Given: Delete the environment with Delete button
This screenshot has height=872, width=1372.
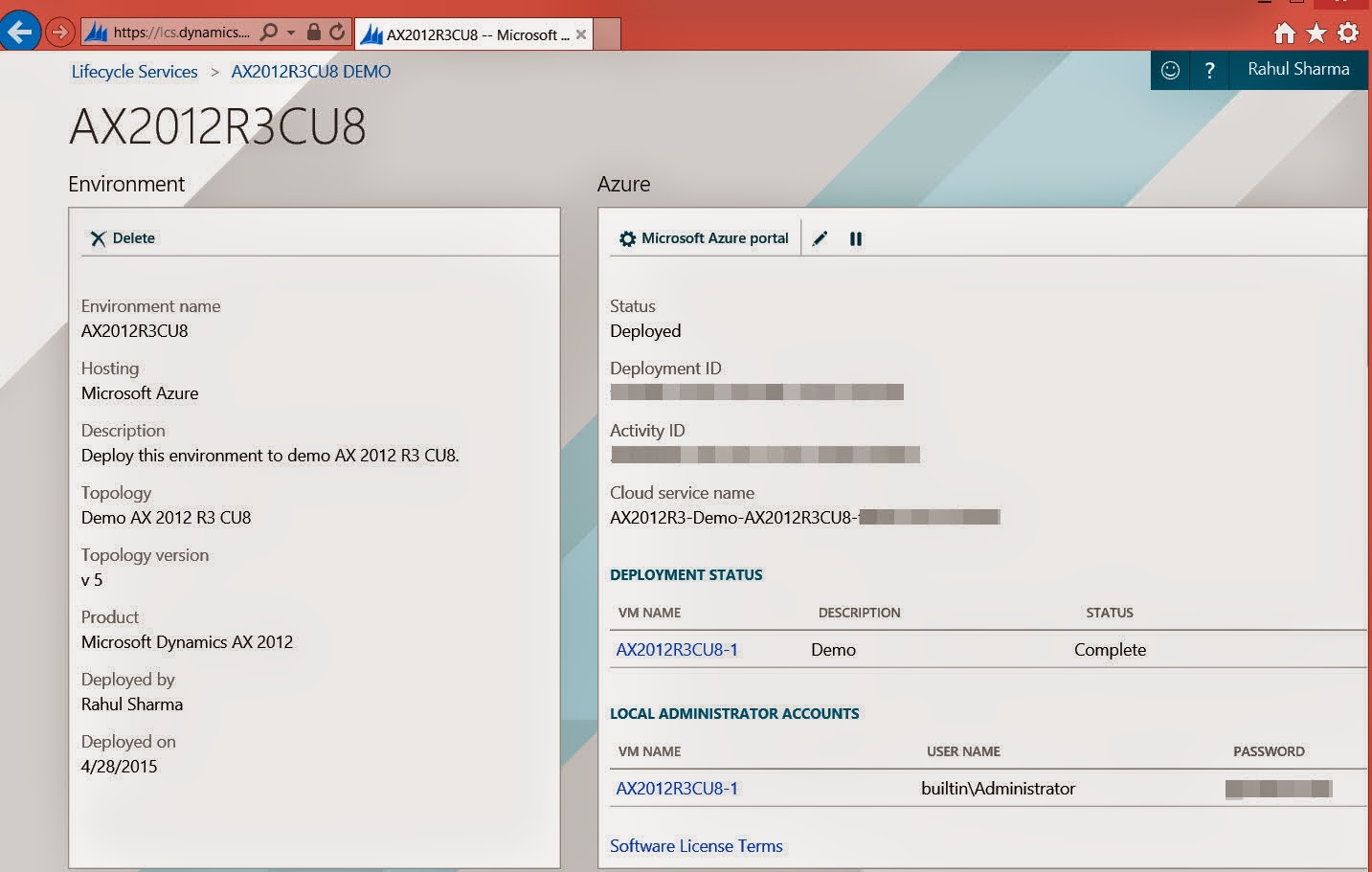Looking at the screenshot, I should pos(123,238).
